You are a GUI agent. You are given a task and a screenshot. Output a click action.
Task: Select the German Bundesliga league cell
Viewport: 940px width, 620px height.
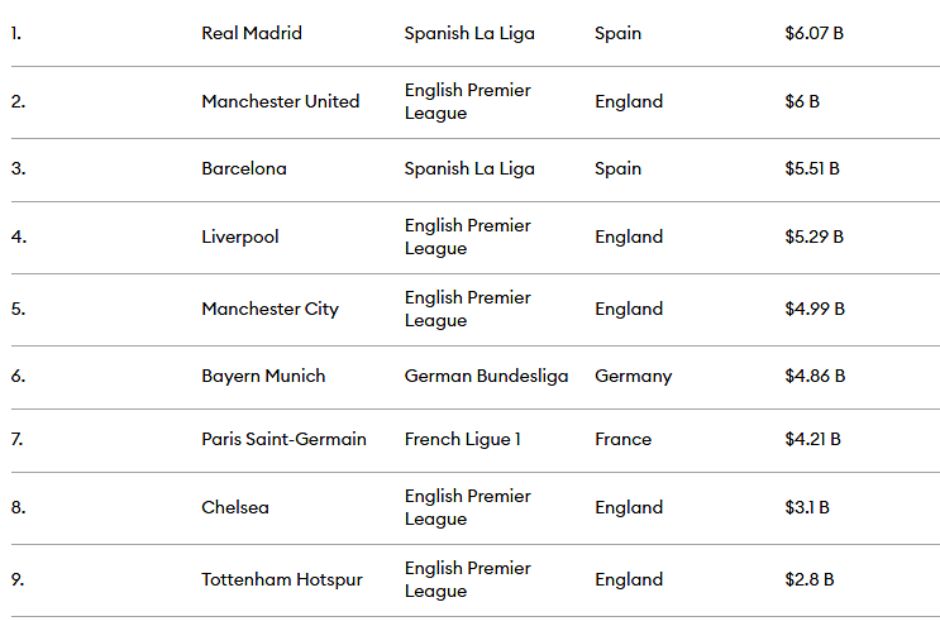[486, 376]
